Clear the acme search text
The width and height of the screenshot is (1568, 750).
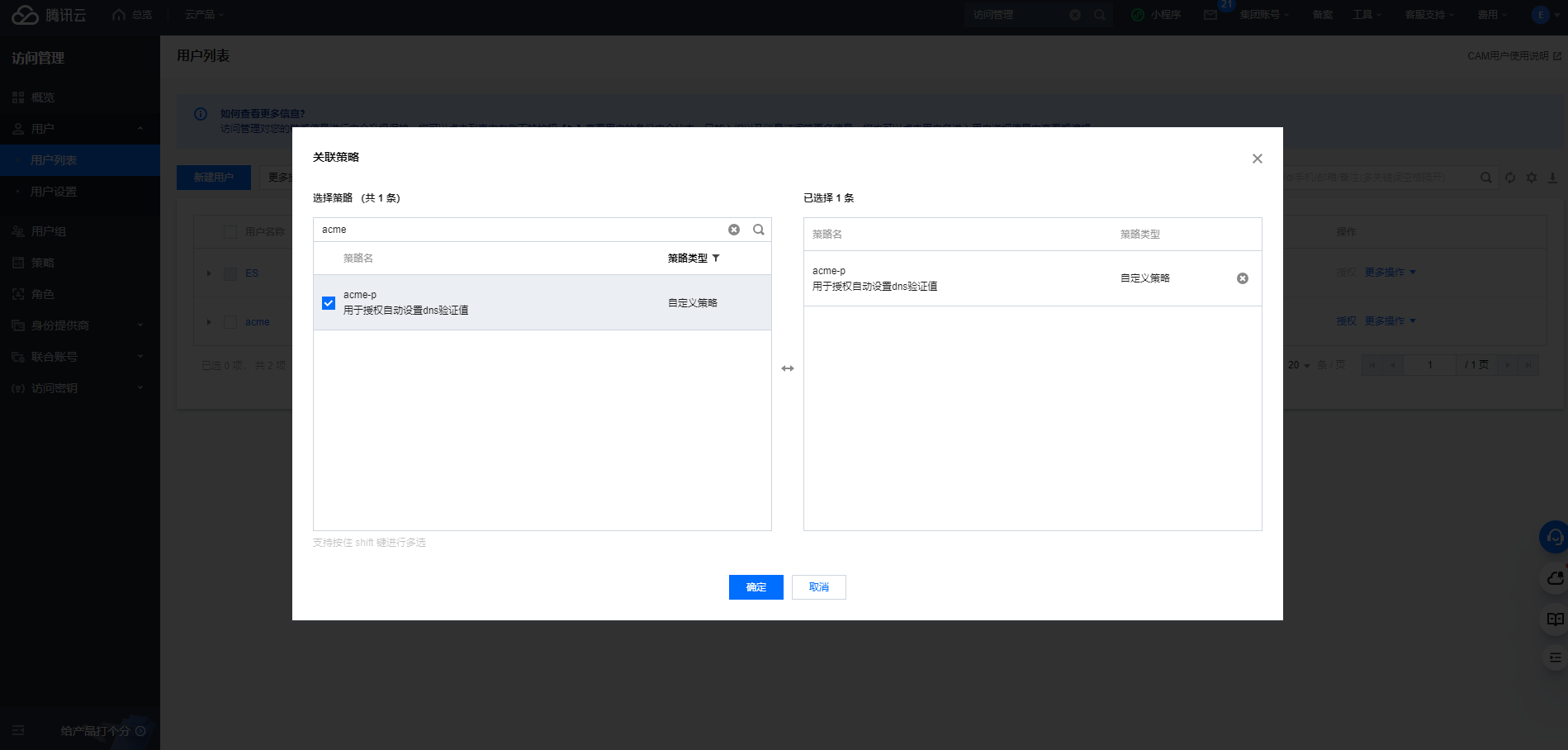pyautogui.click(x=734, y=229)
